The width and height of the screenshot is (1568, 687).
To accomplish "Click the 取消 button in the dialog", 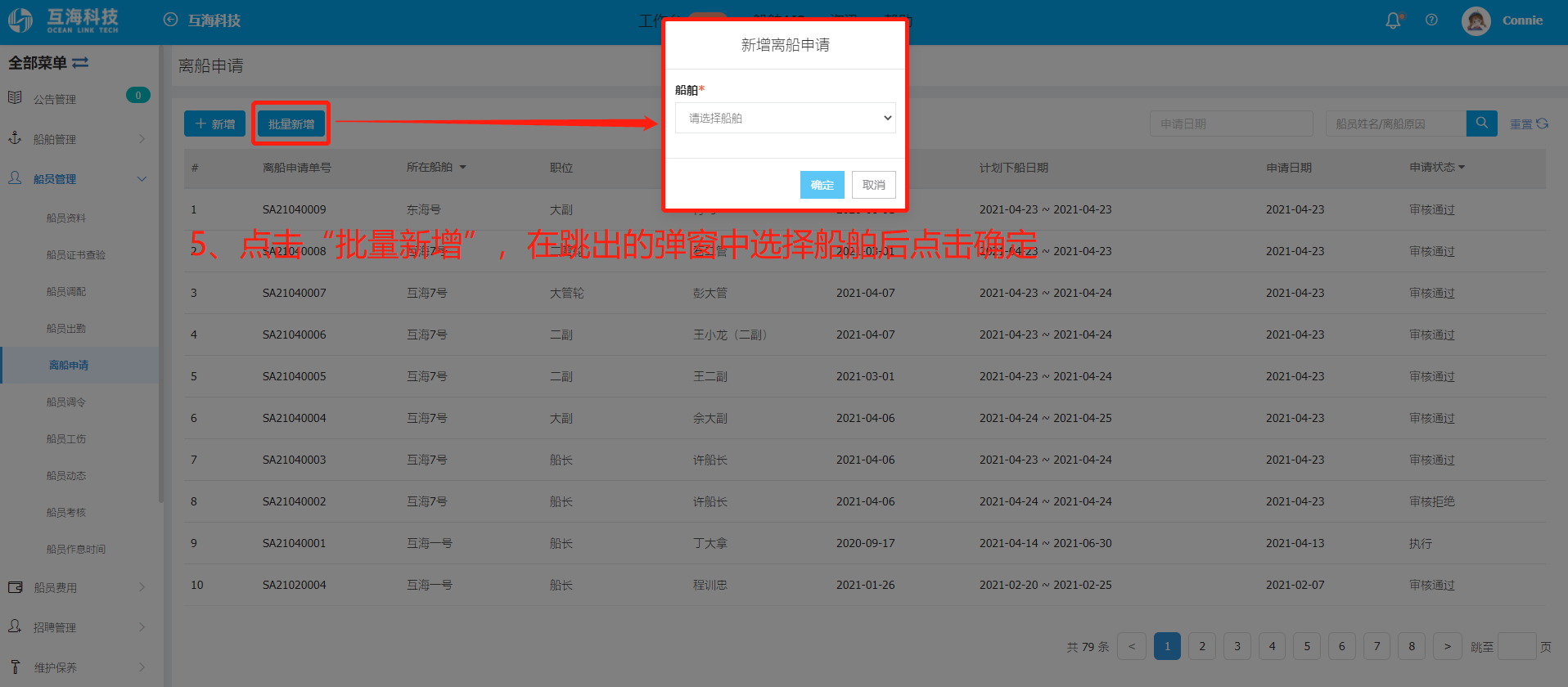I will pos(874,185).
